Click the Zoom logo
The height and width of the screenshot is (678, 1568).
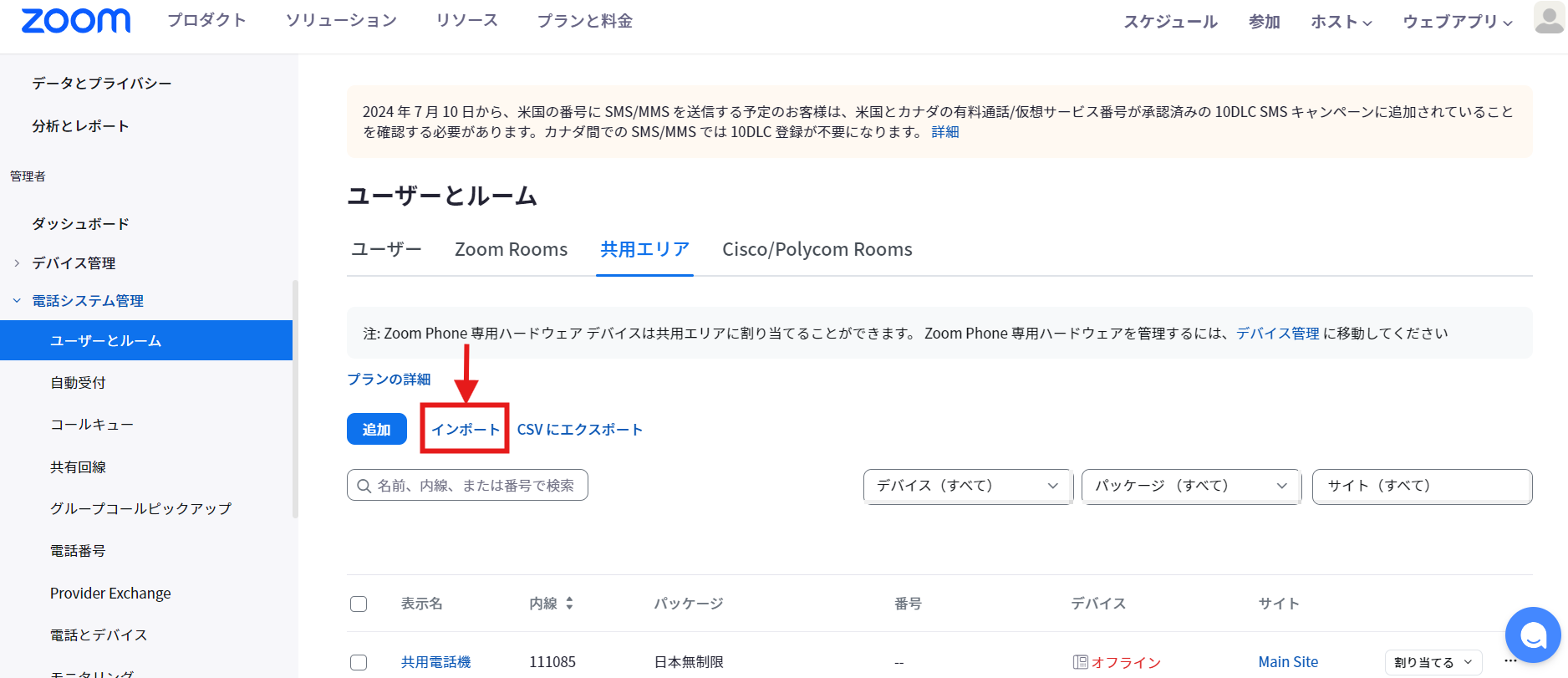coord(75,21)
